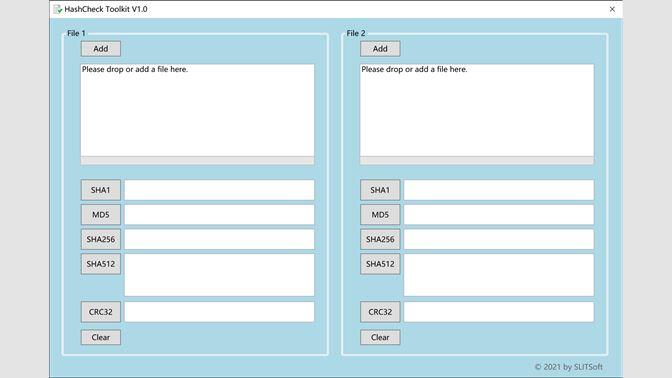
Task: Focus the File 2 SHA1 output field
Action: 499,190
